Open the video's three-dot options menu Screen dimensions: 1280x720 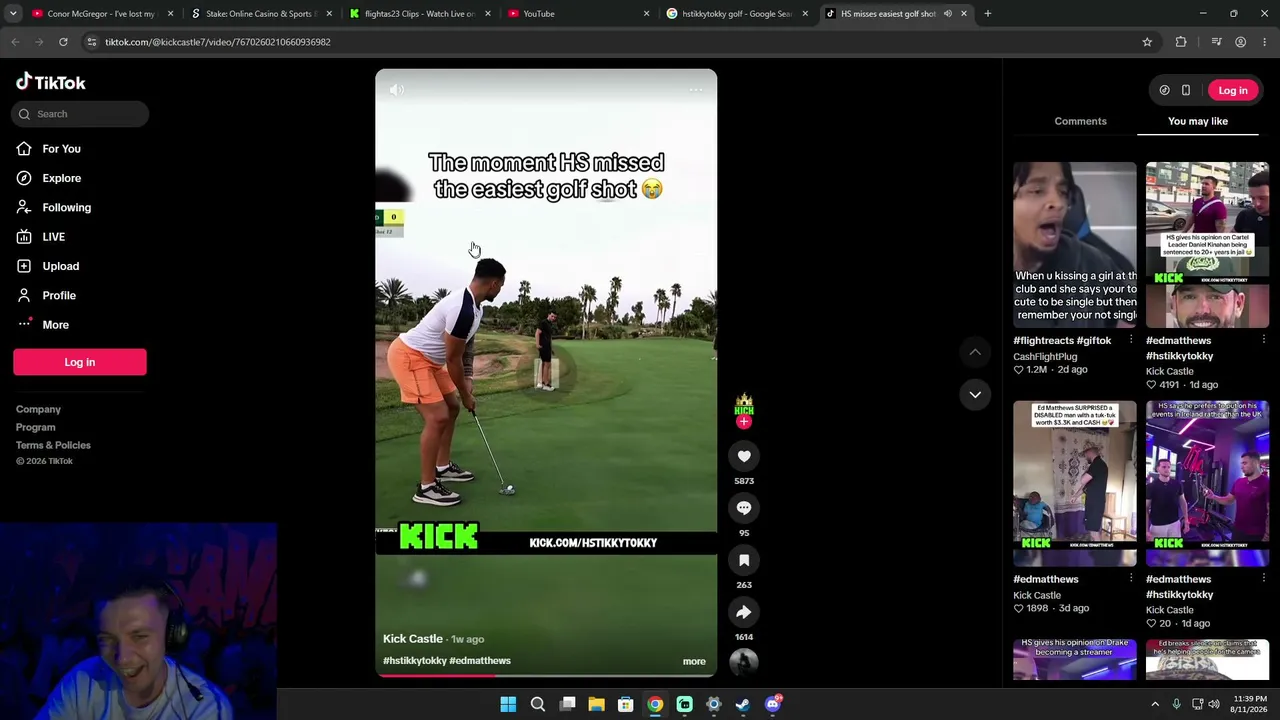696,90
